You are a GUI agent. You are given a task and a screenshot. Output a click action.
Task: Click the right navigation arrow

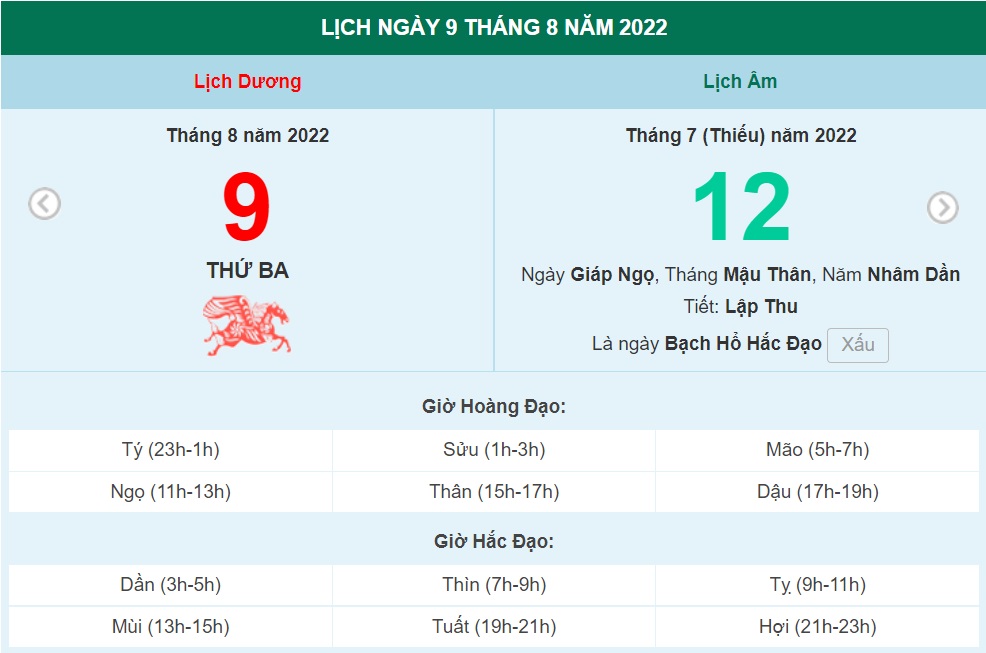click(943, 205)
